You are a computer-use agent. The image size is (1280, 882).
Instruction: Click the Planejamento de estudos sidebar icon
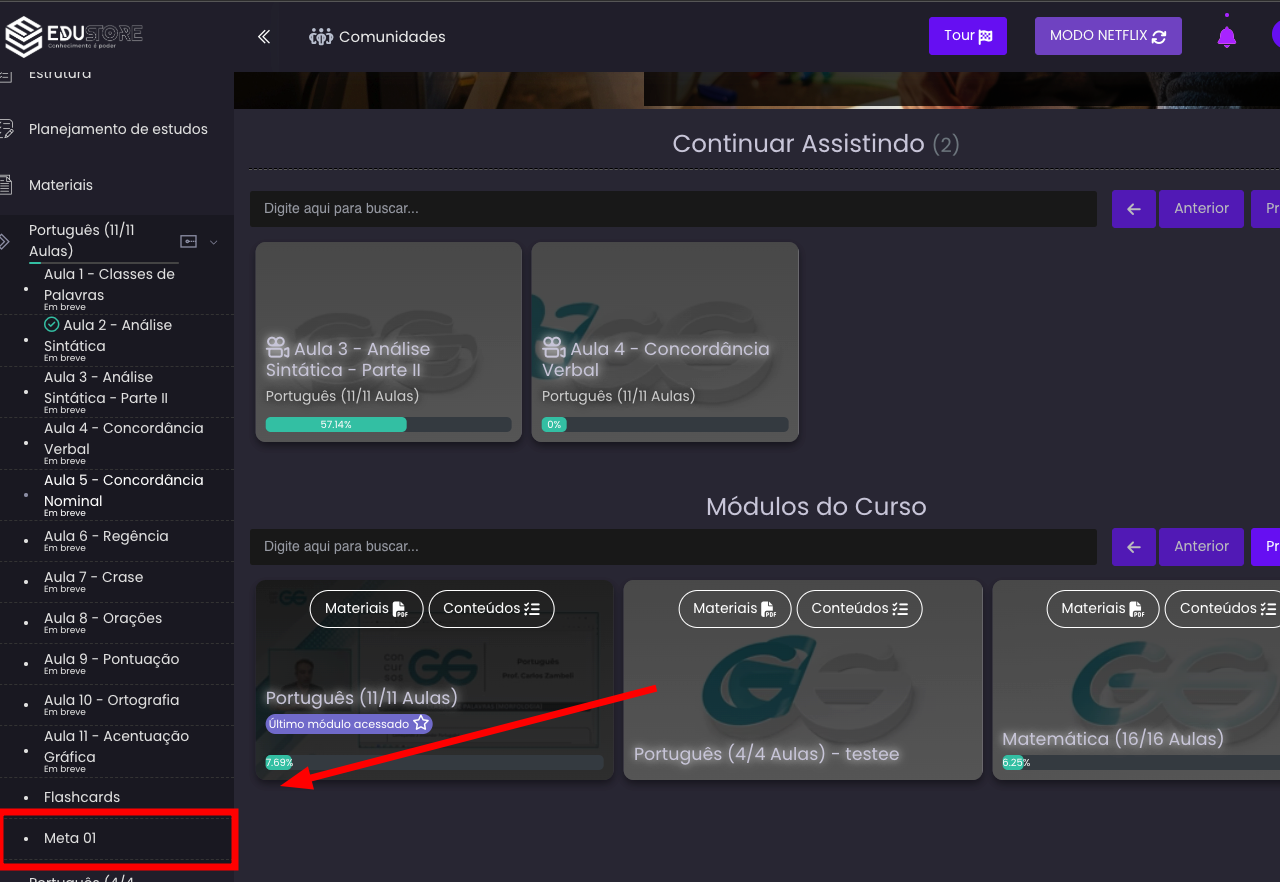6,129
